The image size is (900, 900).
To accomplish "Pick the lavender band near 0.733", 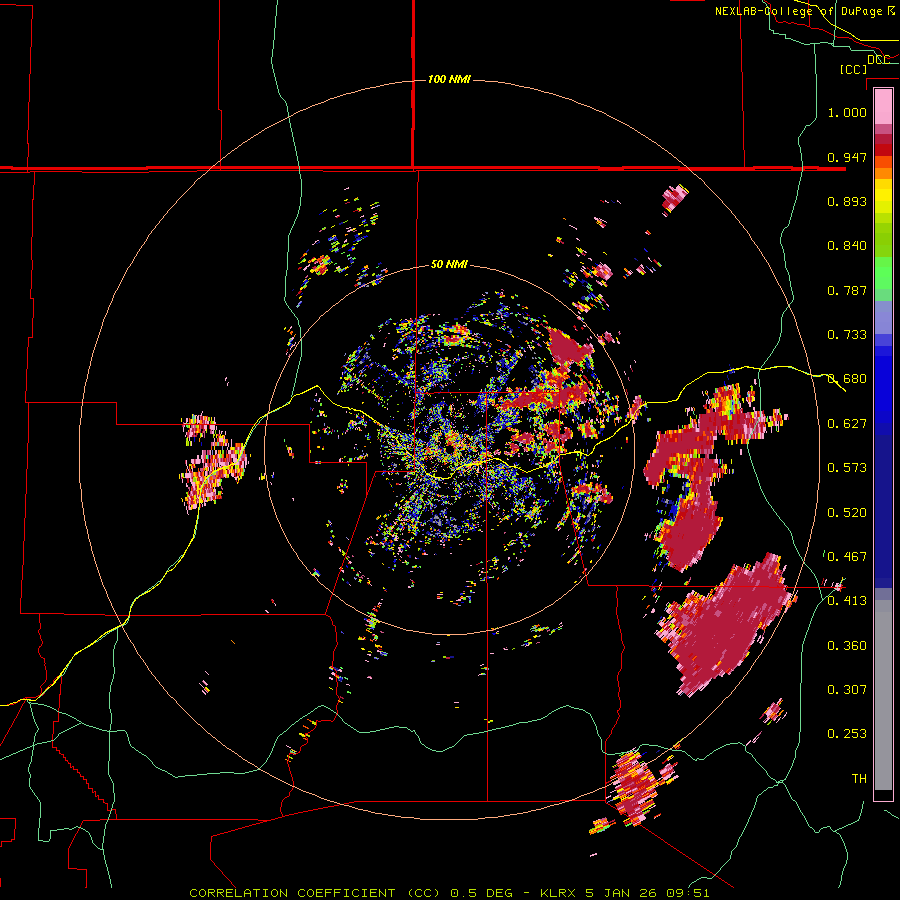I will pos(883,317).
